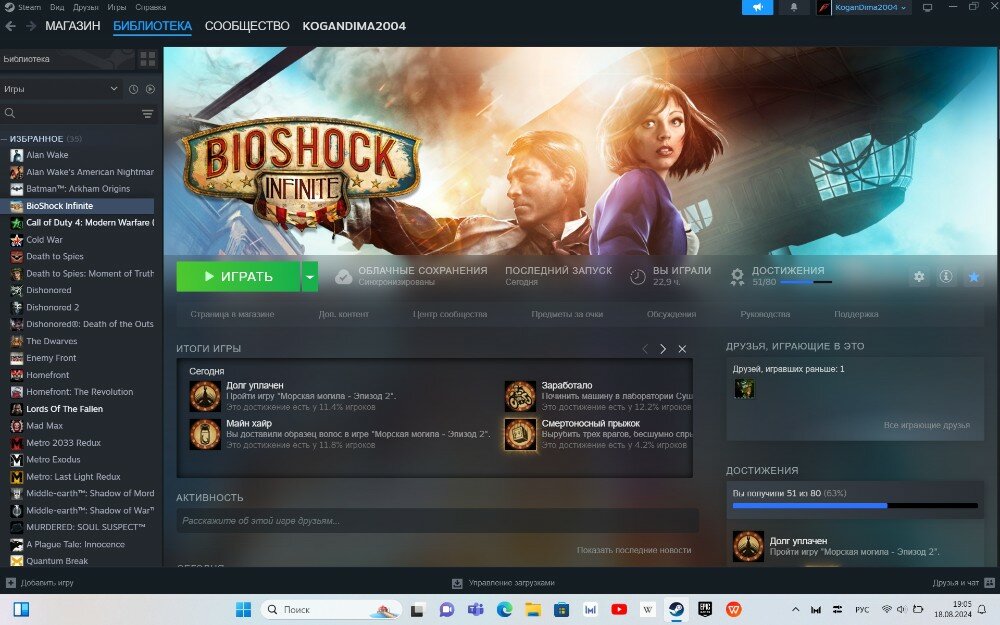
Task: Open Управление загрузками downloads manager
Action: pyautogui.click(x=503, y=583)
